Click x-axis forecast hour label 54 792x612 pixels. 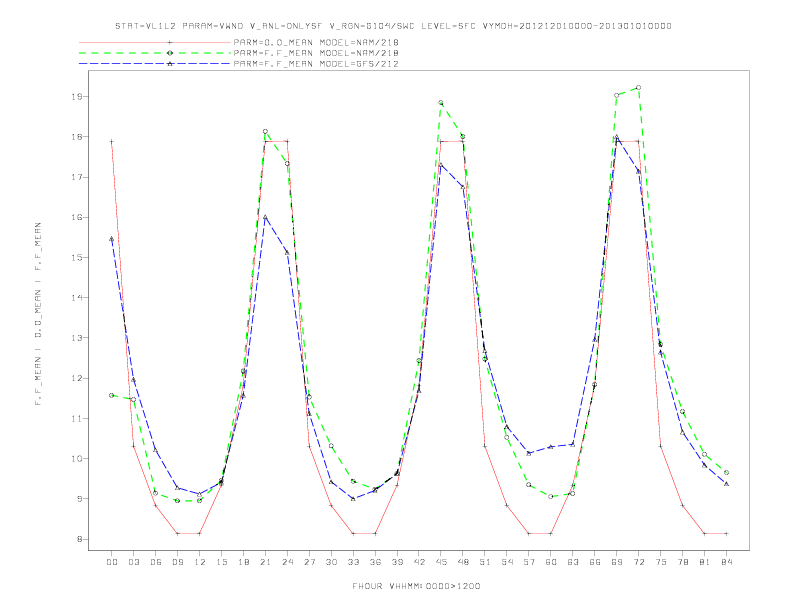click(x=507, y=562)
